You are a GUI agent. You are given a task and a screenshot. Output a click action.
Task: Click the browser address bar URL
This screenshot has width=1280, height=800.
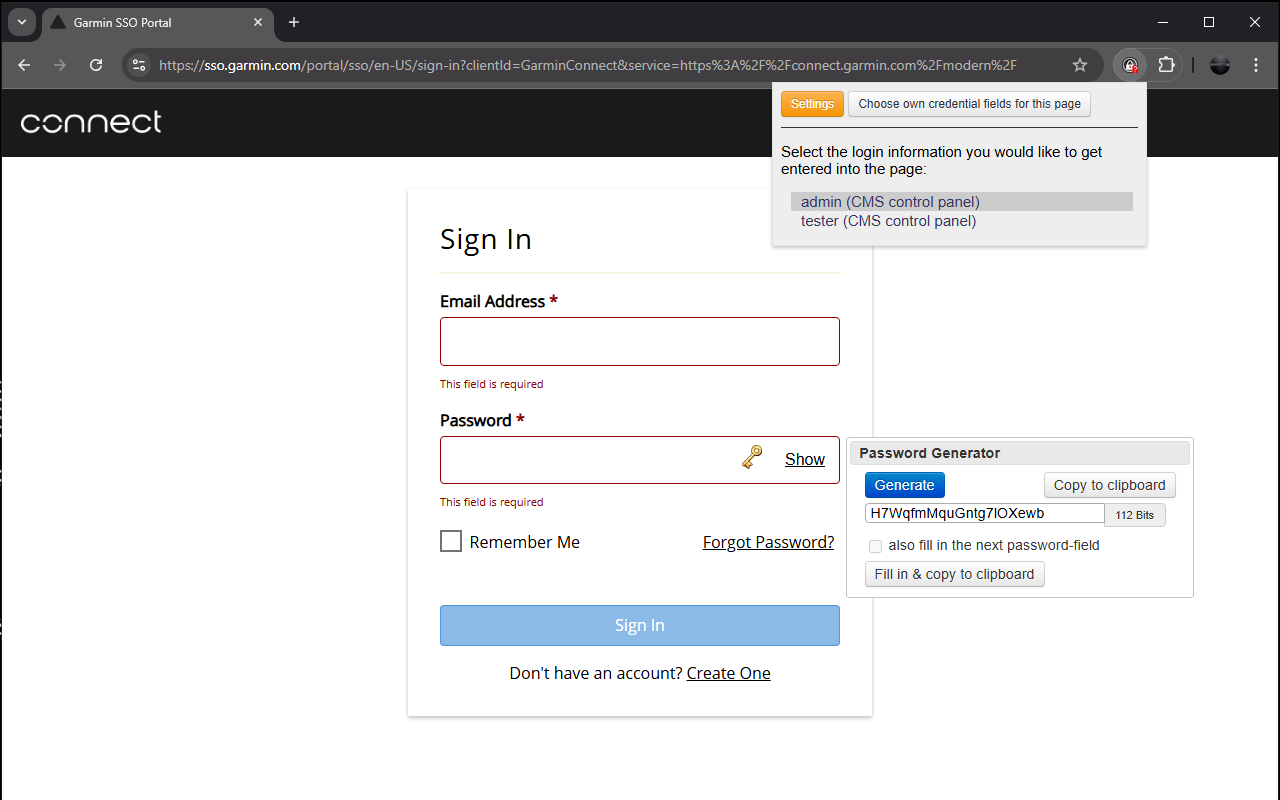[x=588, y=65]
